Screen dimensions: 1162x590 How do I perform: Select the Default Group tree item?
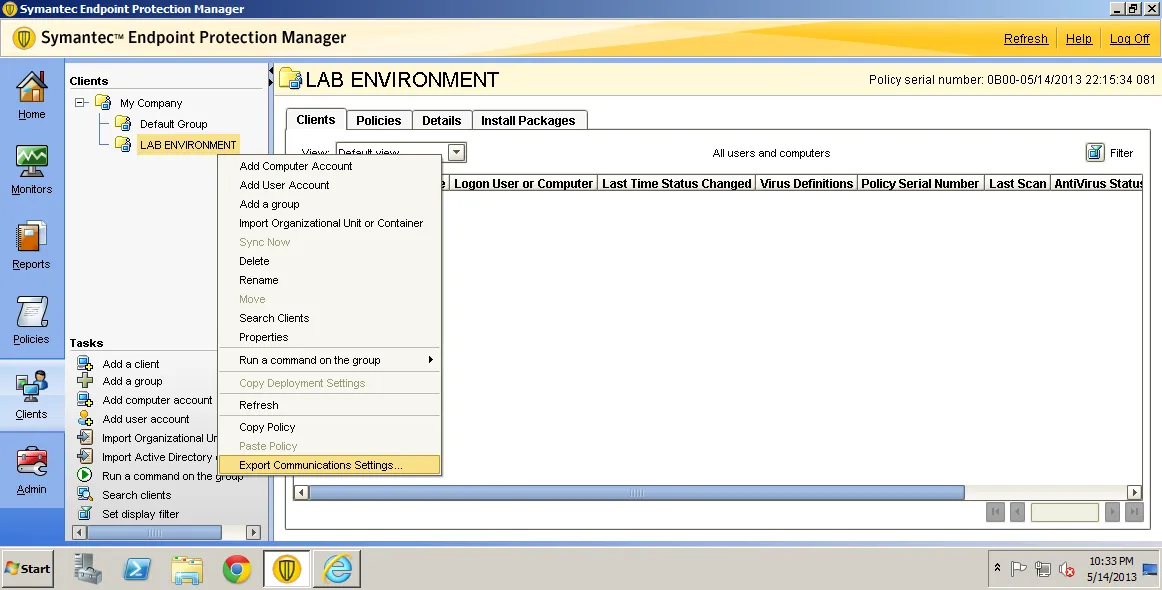[173, 124]
